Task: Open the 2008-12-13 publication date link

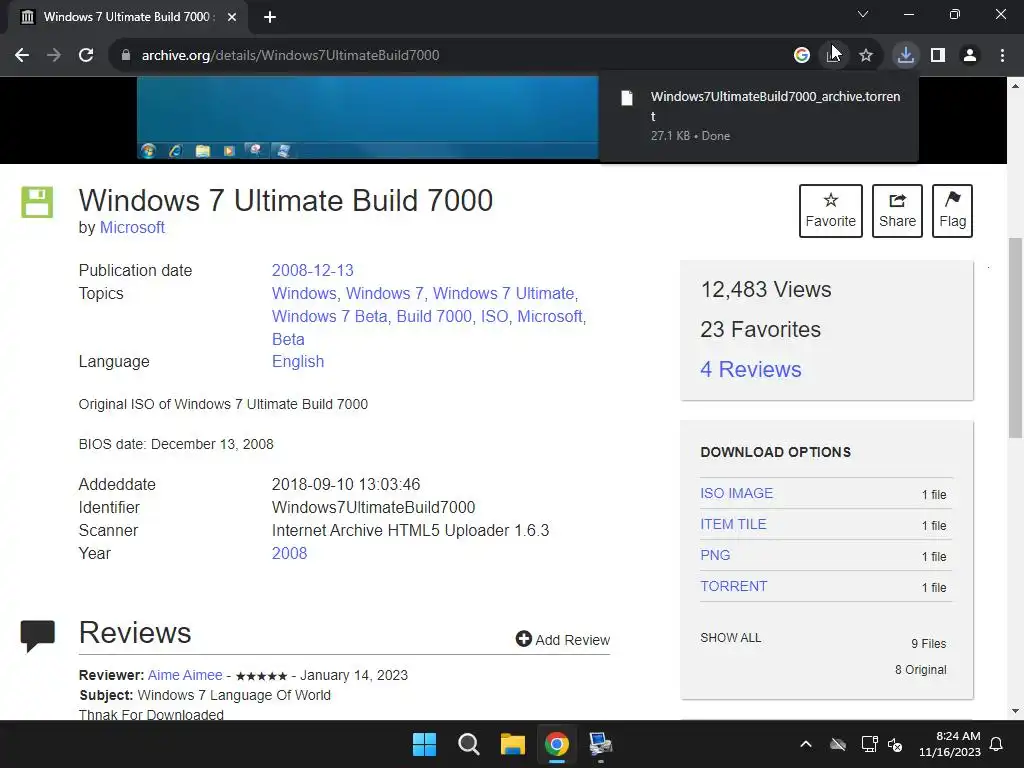Action: point(312,270)
